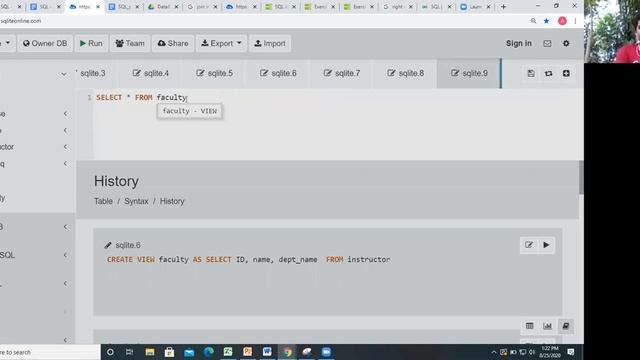Open the settings gear icon
640x360 pixels.
pos(566,43)
